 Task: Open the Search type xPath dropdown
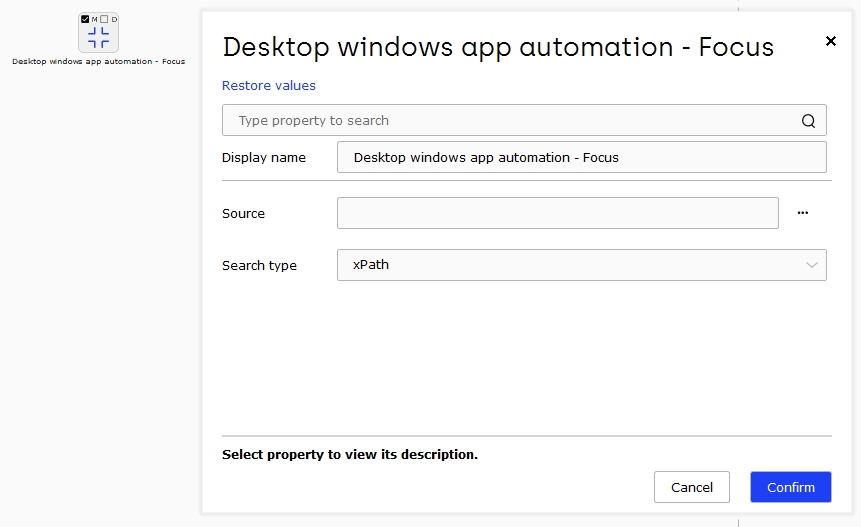coord(582,265)
